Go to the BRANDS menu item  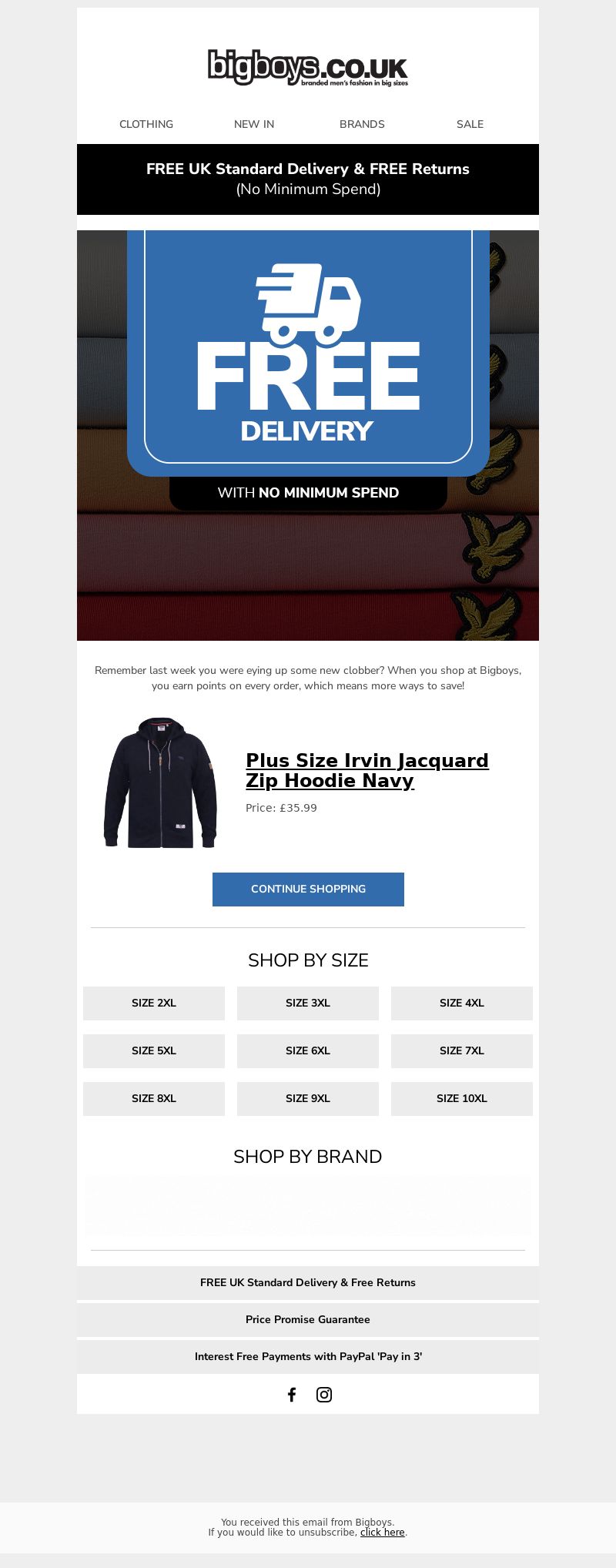coord(362,124)
